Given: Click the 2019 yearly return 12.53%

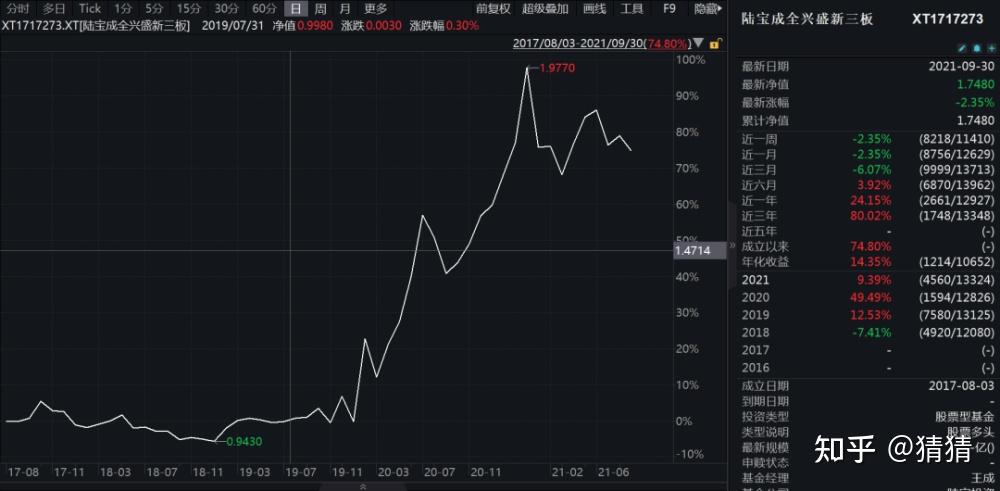Looking at the screenshot, I should [x=871, y=314].
